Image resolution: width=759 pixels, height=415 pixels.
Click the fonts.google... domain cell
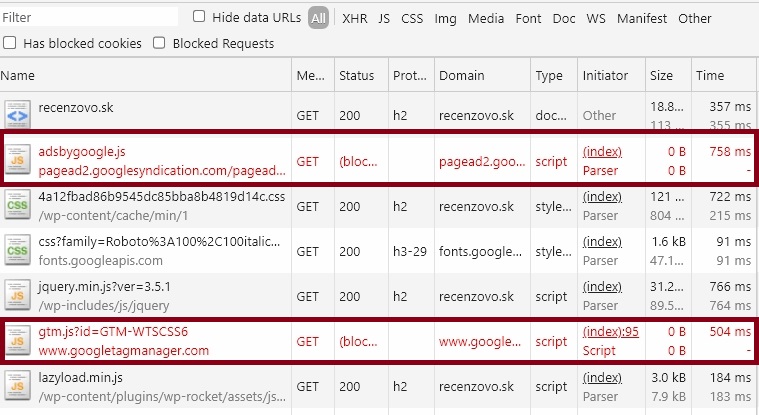tap(480, 251)
